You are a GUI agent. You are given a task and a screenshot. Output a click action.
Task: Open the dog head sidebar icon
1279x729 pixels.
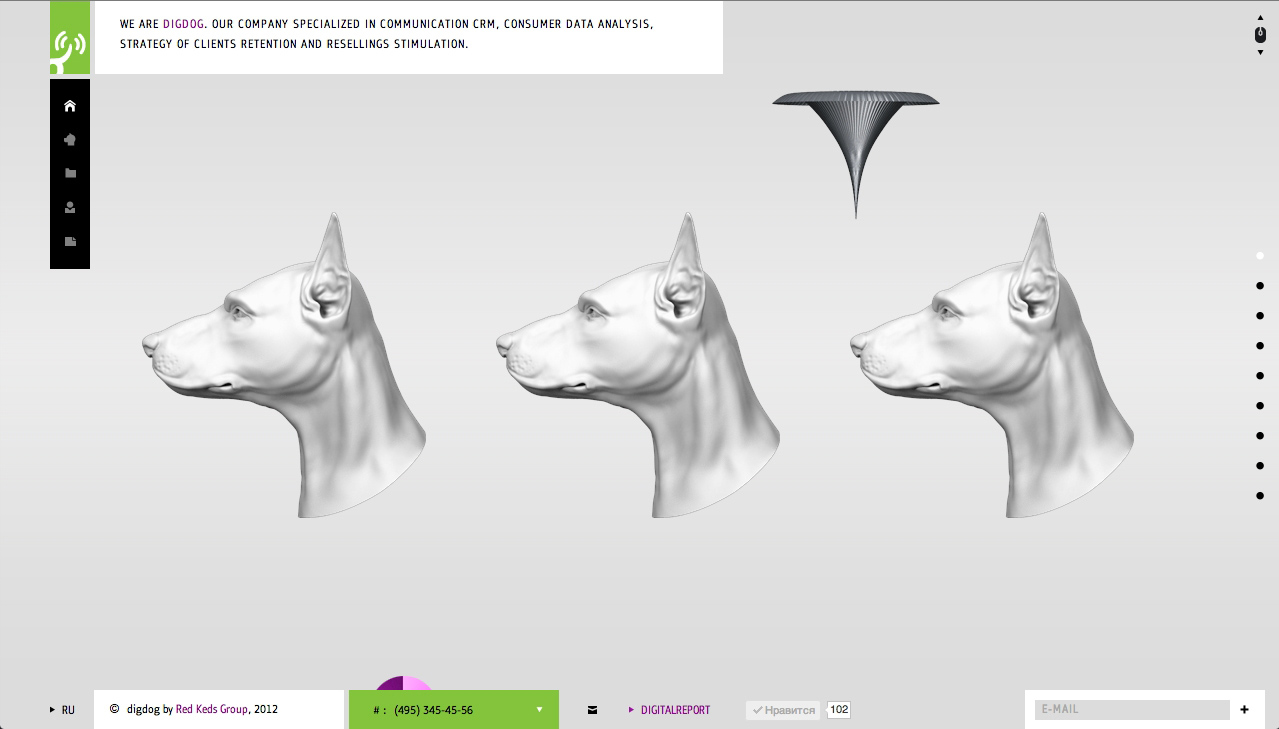click(x=70, y=140)
